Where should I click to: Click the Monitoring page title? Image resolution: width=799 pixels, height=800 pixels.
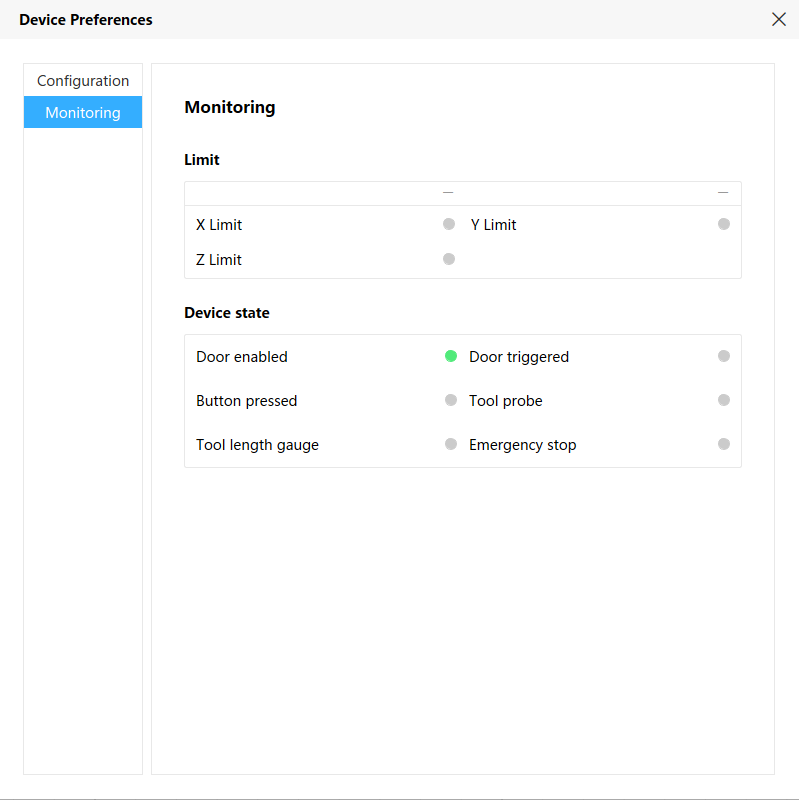(229, 107)
